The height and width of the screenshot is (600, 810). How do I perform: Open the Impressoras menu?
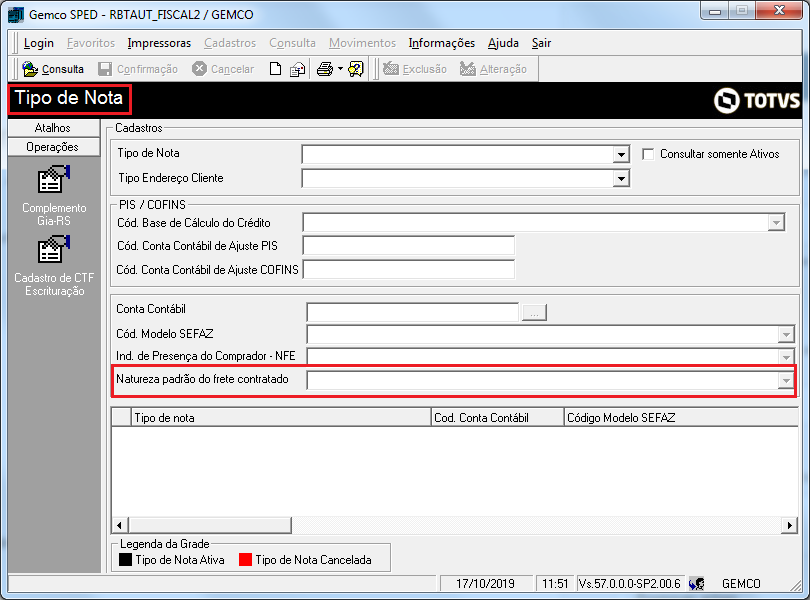pyautogui.click(x=159, y=43)
